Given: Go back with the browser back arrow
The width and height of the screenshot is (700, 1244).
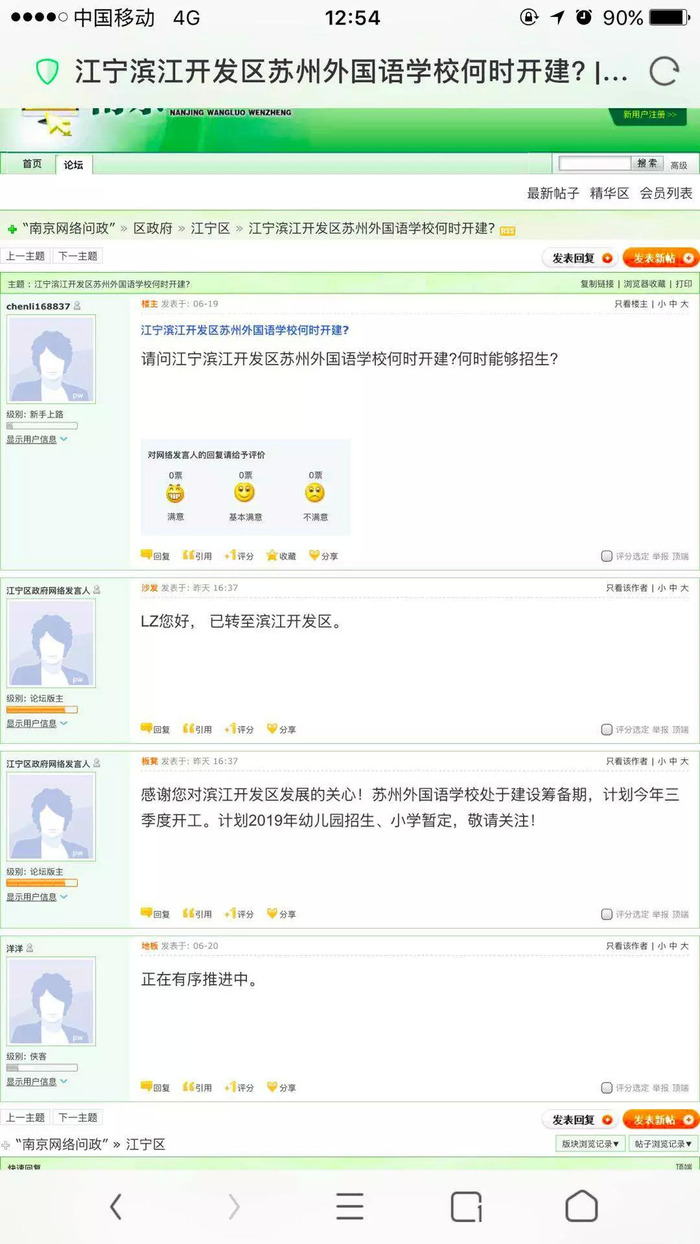Looking at the screenshot, I should [116, 1207].
